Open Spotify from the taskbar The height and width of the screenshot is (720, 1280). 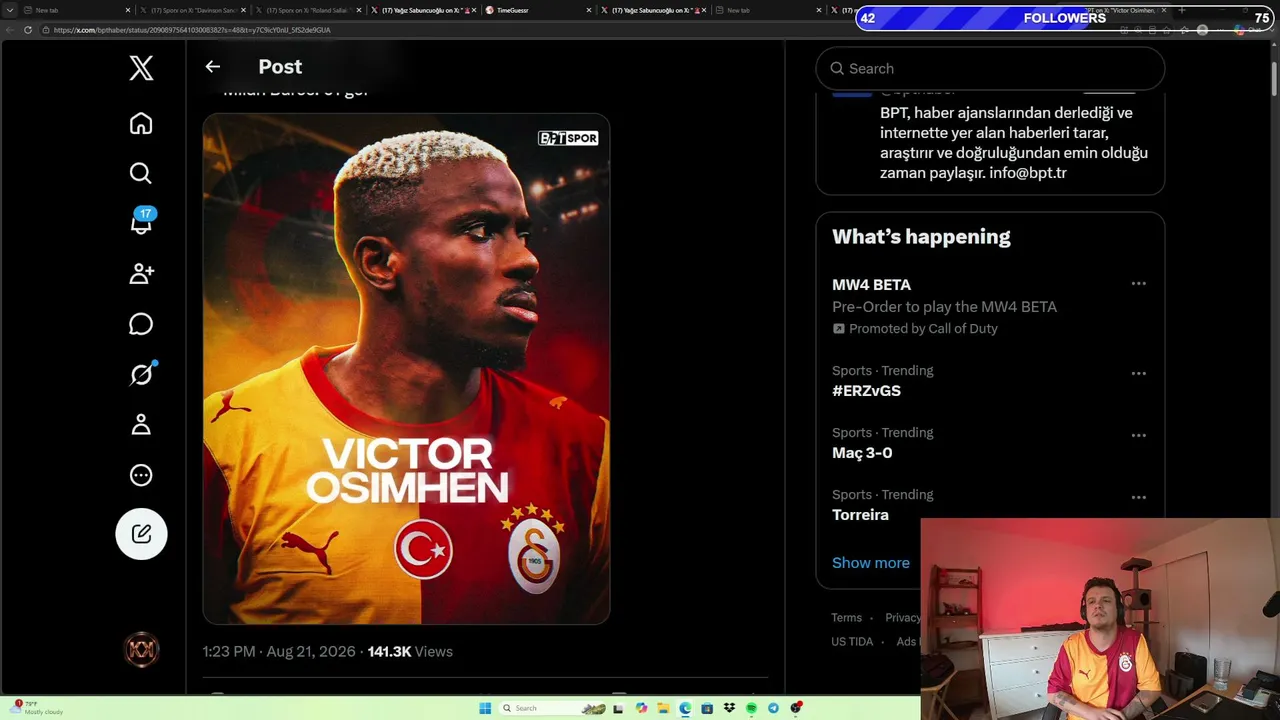[x=751, y=708]
